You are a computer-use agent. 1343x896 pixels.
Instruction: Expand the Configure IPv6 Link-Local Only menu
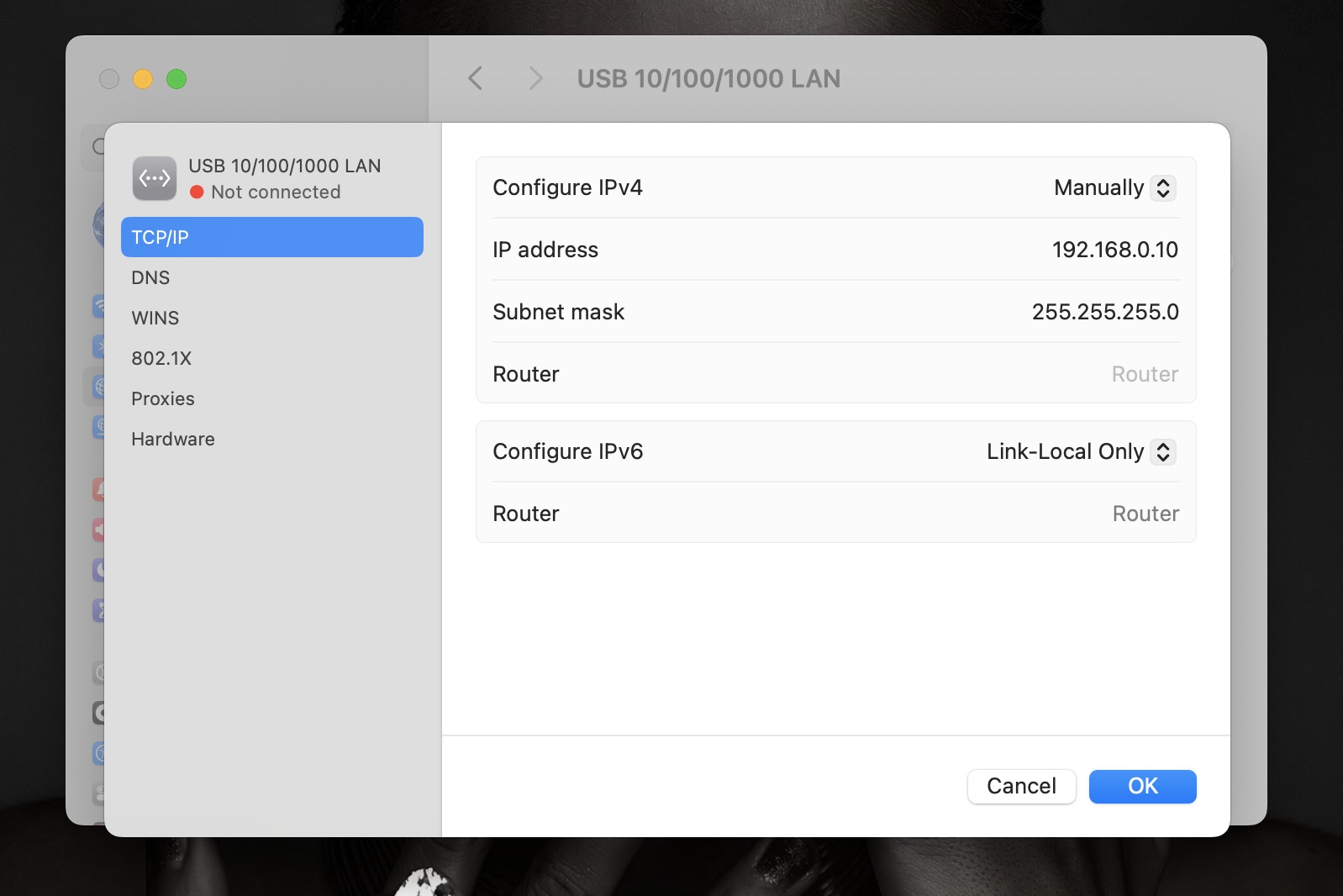tap(1080, 451)
